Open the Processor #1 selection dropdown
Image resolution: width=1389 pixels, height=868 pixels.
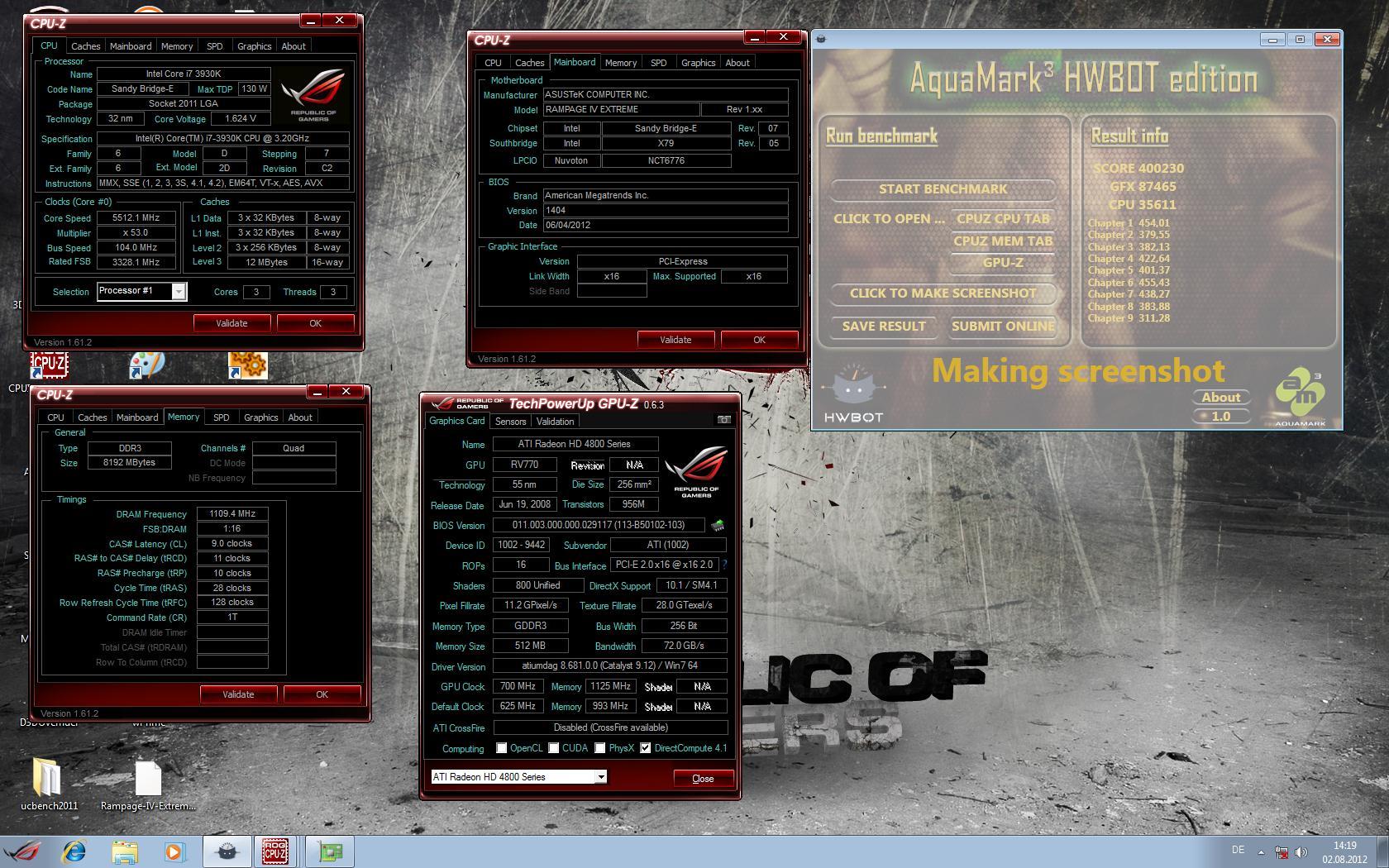[179, 291]
